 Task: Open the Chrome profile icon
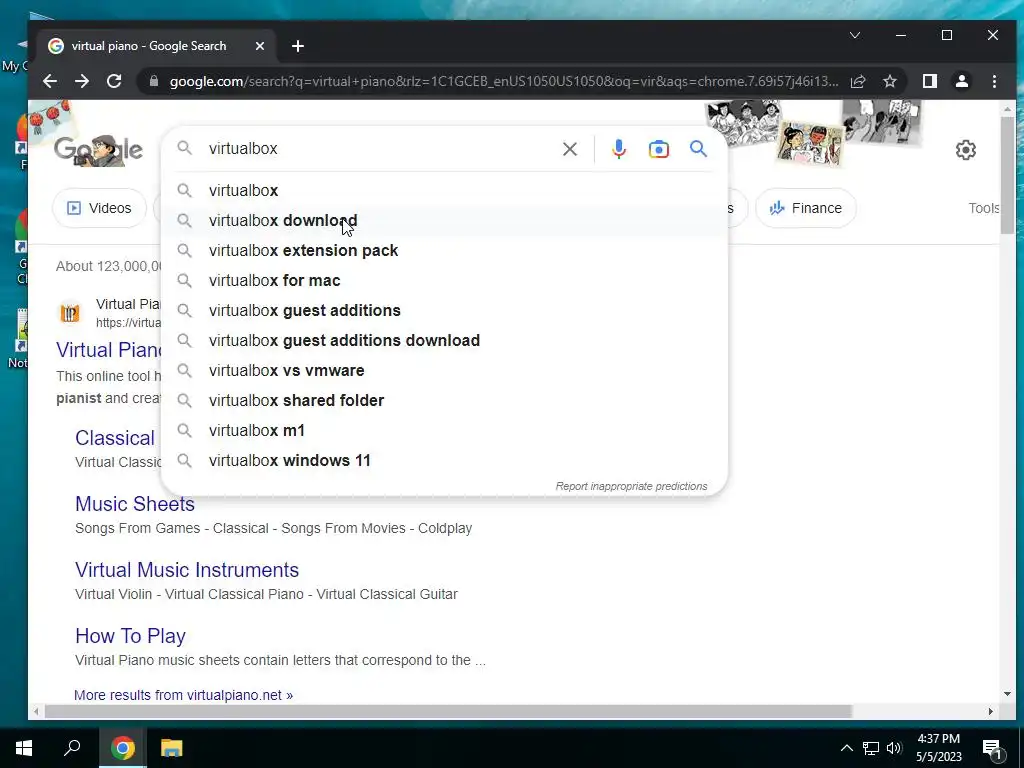(962, 81)
